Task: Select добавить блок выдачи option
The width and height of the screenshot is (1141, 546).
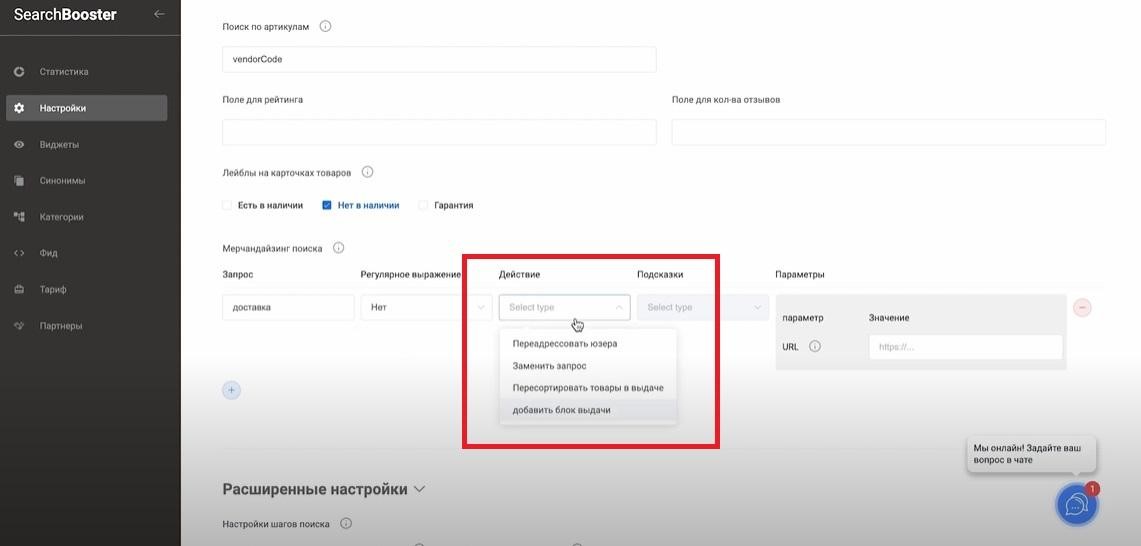Action: (561, 410)
